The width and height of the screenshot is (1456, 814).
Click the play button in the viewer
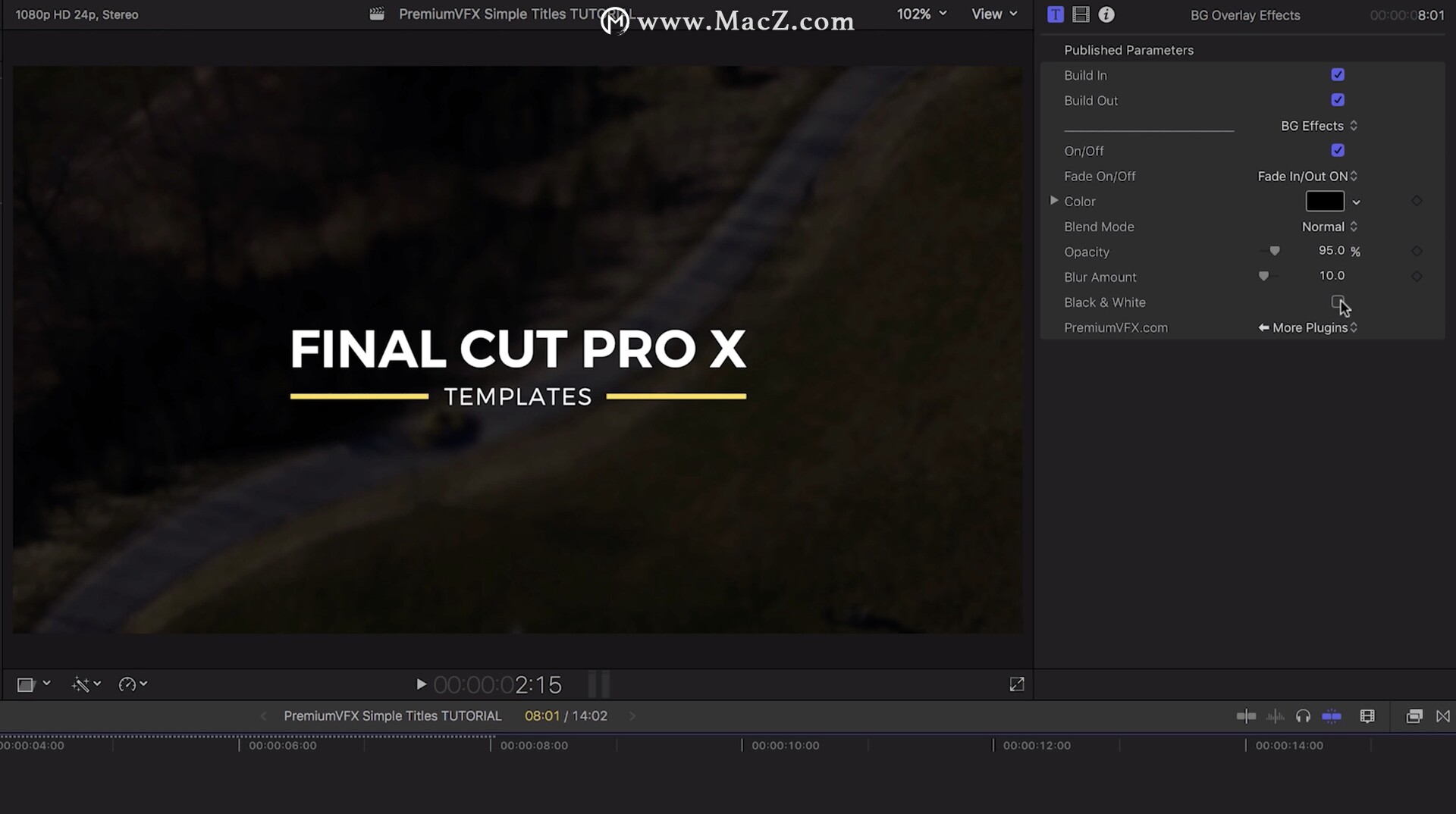point(421,684)
